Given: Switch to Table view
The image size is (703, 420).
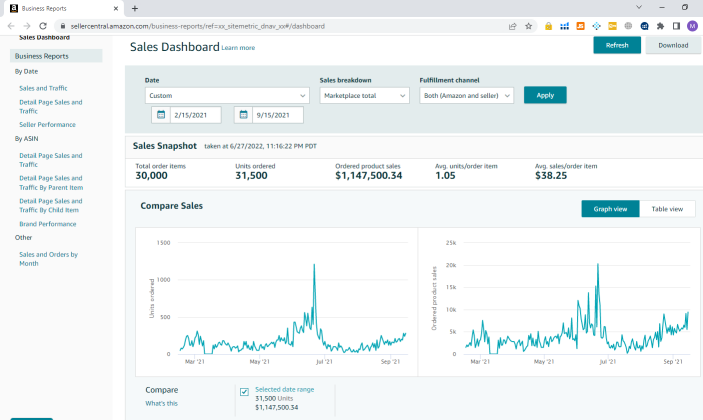Looking at the screenshot, I should 667,209.
